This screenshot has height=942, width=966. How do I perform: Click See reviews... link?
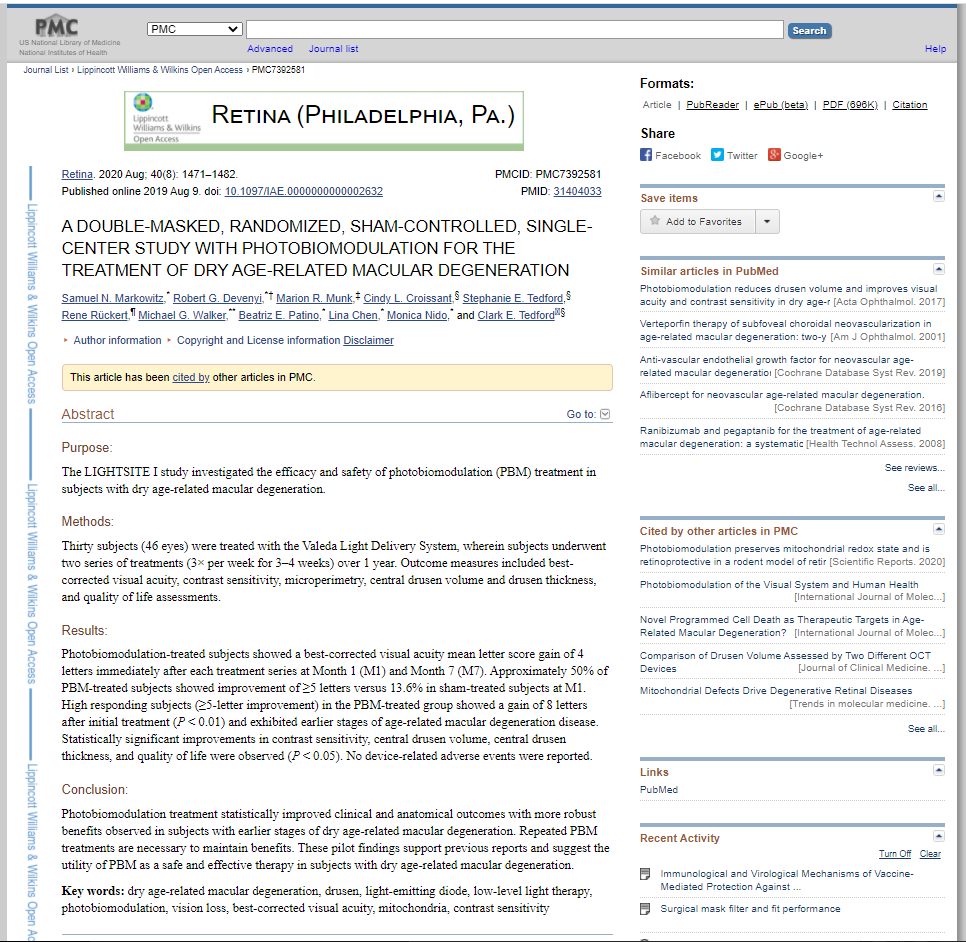pos(914,468)
